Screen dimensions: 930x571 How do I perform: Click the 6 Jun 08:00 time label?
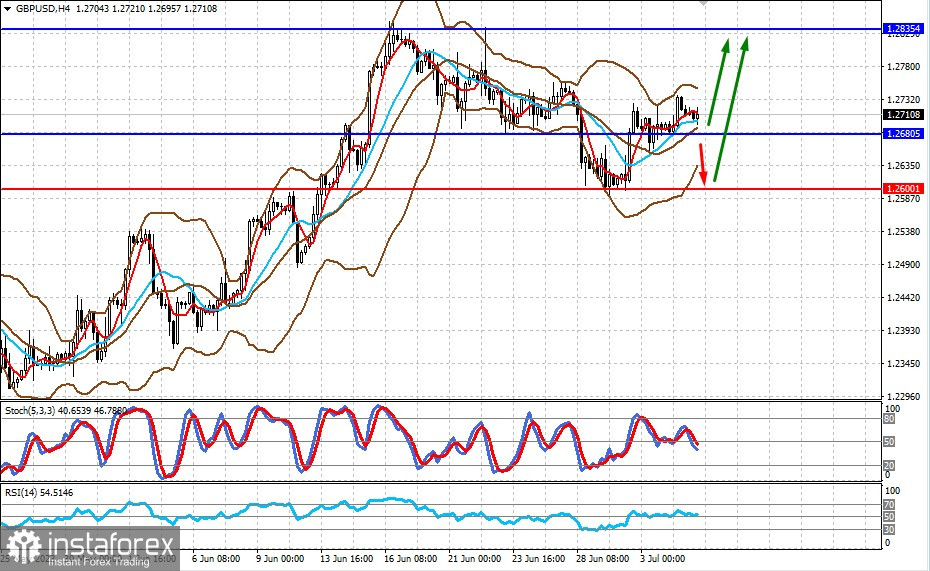216,559
